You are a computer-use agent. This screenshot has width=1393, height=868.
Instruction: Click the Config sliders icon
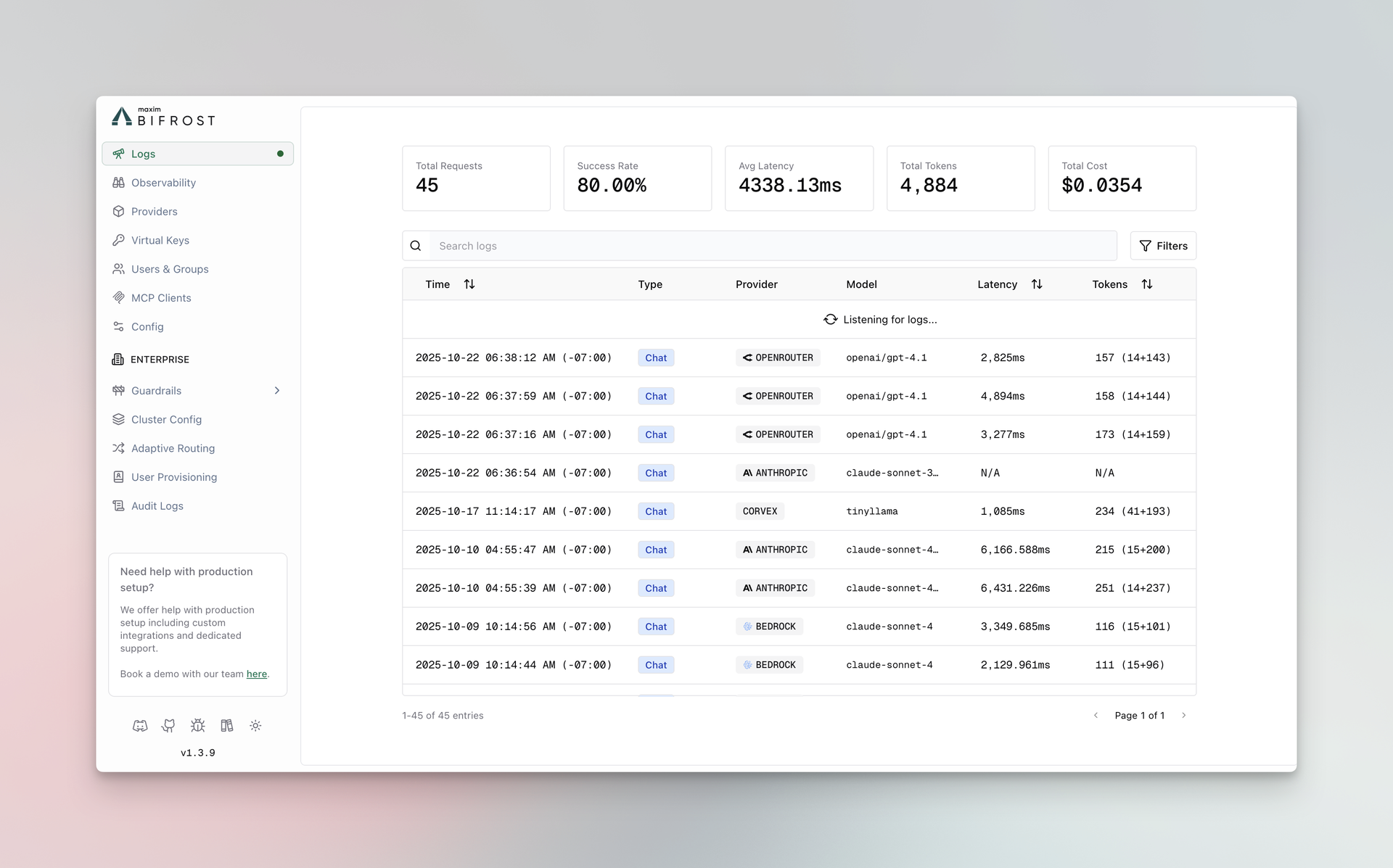pyautogui.click(x=118, y=327)
